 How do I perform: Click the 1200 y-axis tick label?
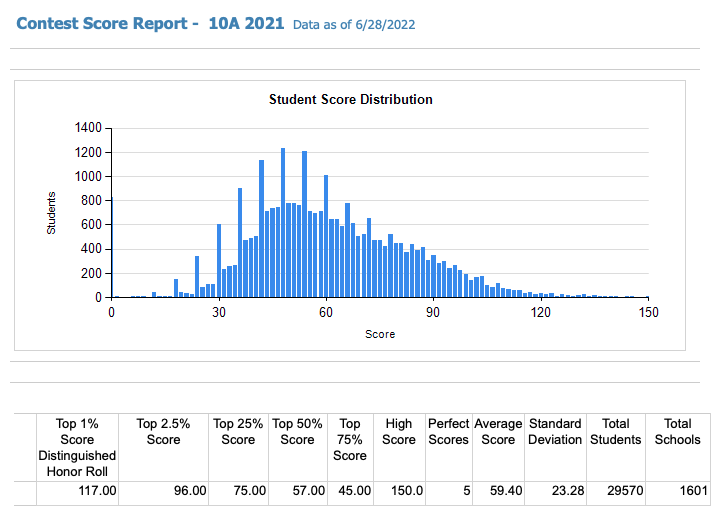click(x=88, y=152)
